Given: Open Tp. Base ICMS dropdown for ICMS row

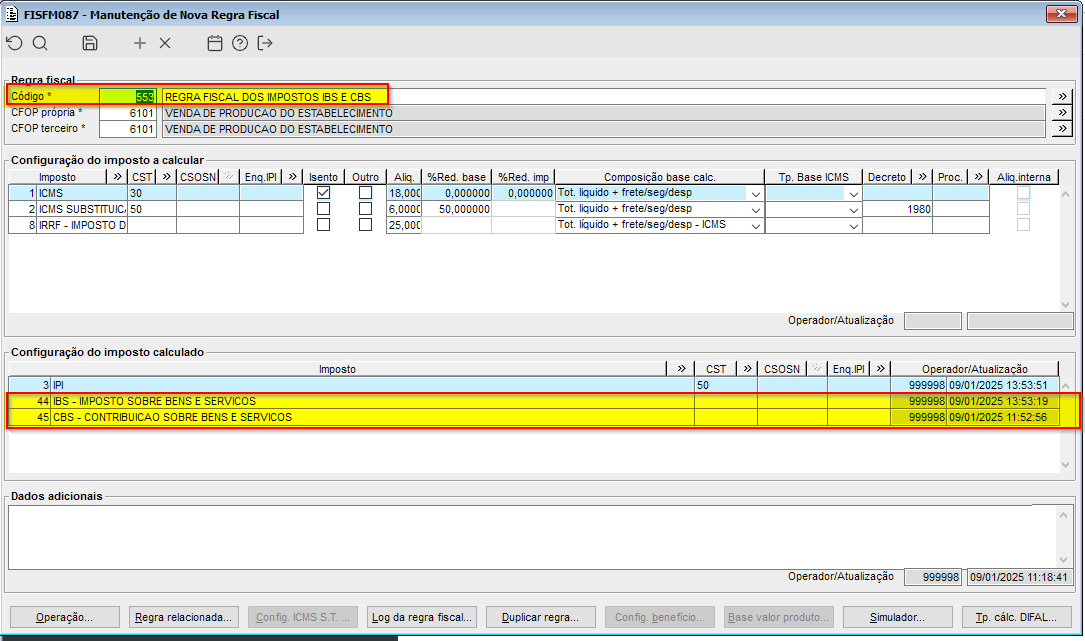Looking at the screenshot, I should point(854,193).
